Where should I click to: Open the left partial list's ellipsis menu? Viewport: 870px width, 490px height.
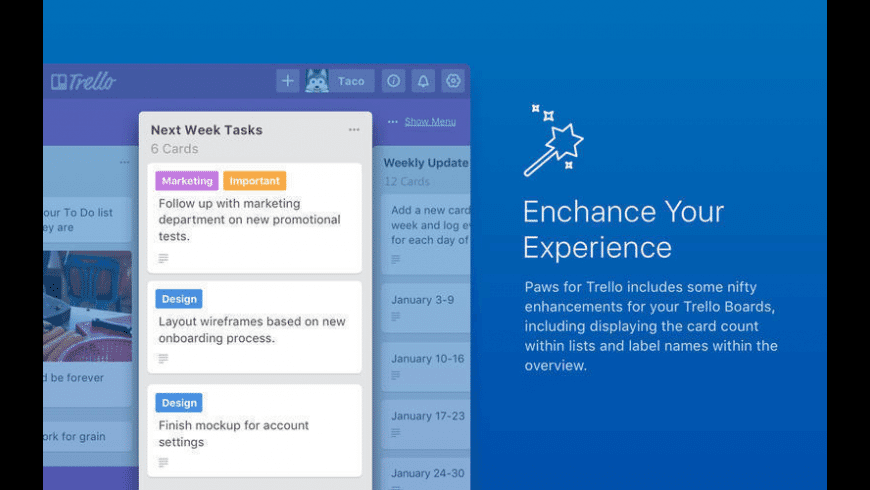[124, 162]
